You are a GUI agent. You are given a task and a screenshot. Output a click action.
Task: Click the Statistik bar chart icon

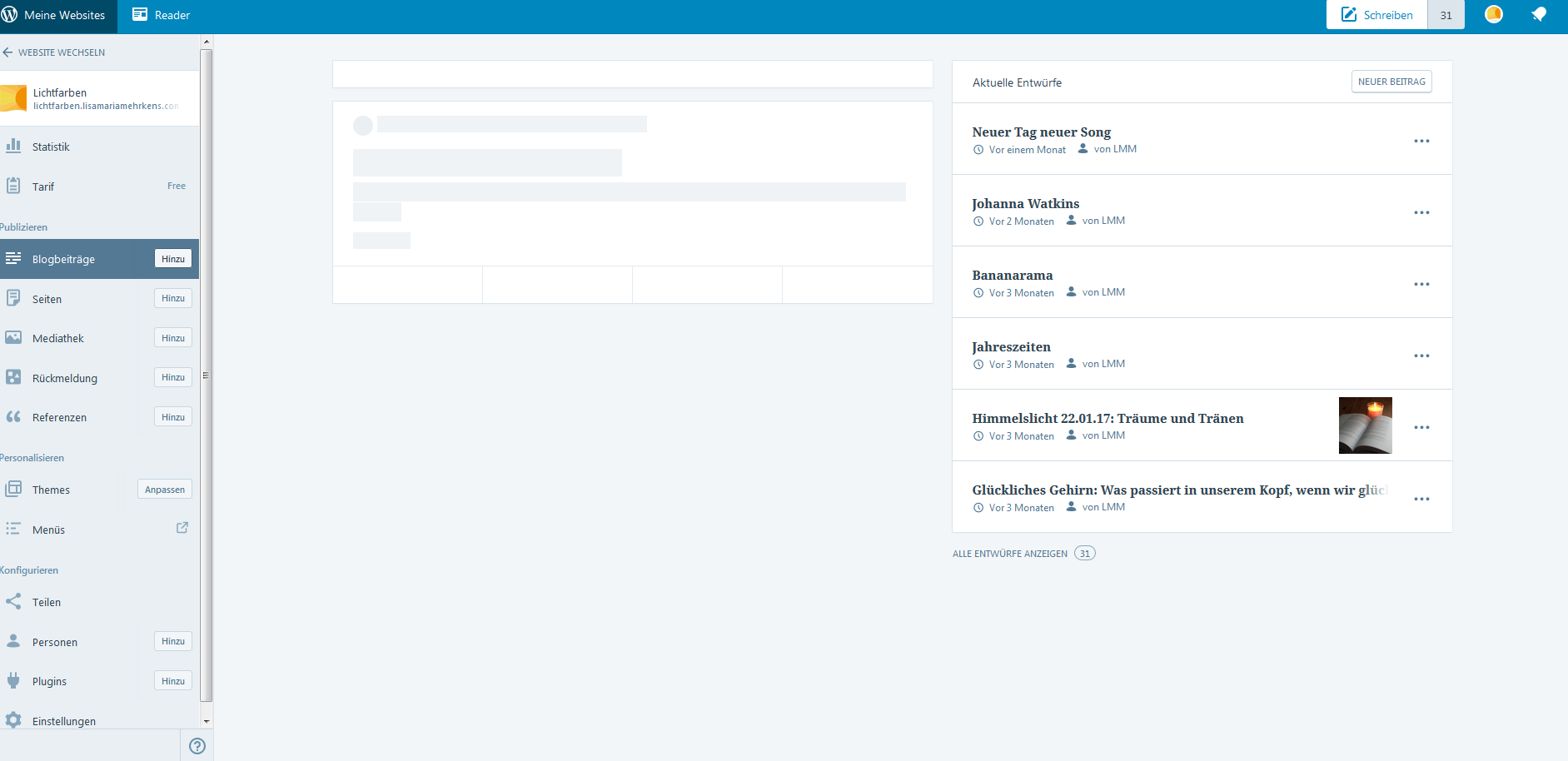(13, 146)
